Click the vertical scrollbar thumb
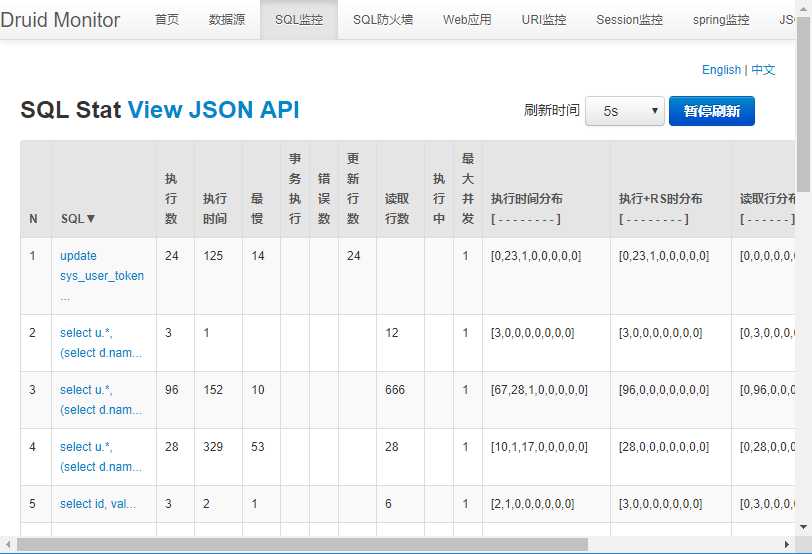Image resolution: width=812 pixels, height=554 pixels. click(804, 104)
